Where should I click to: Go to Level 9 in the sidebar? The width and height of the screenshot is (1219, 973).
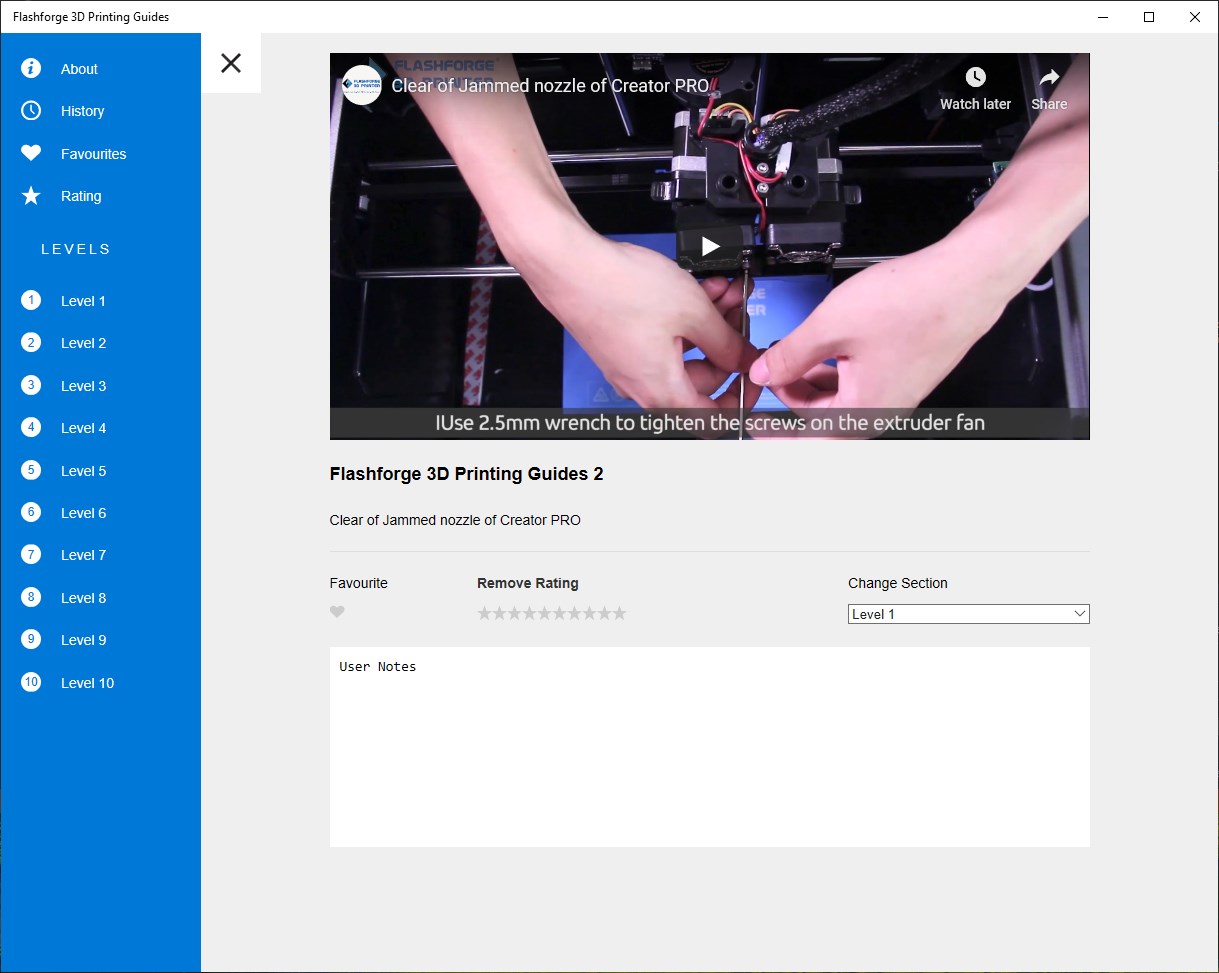(x=100, y=640)
